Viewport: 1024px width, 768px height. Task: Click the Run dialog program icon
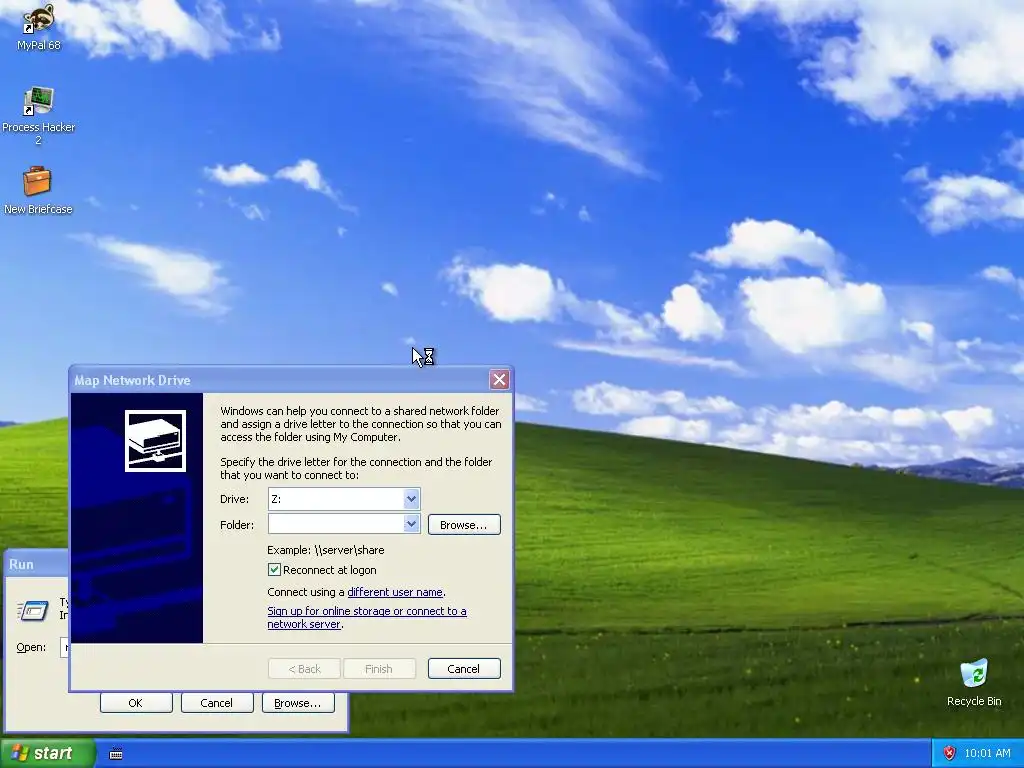[33, 611]
